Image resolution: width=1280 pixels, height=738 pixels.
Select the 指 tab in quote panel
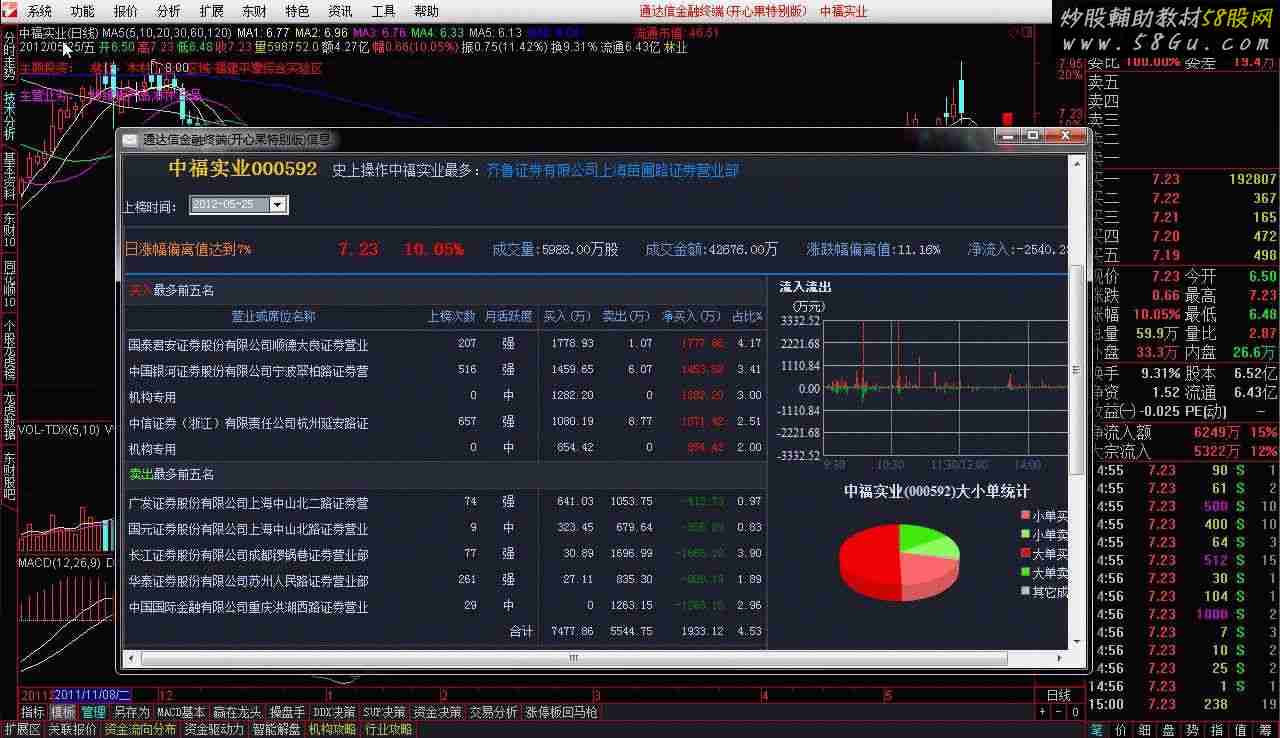coord(1217,729)
